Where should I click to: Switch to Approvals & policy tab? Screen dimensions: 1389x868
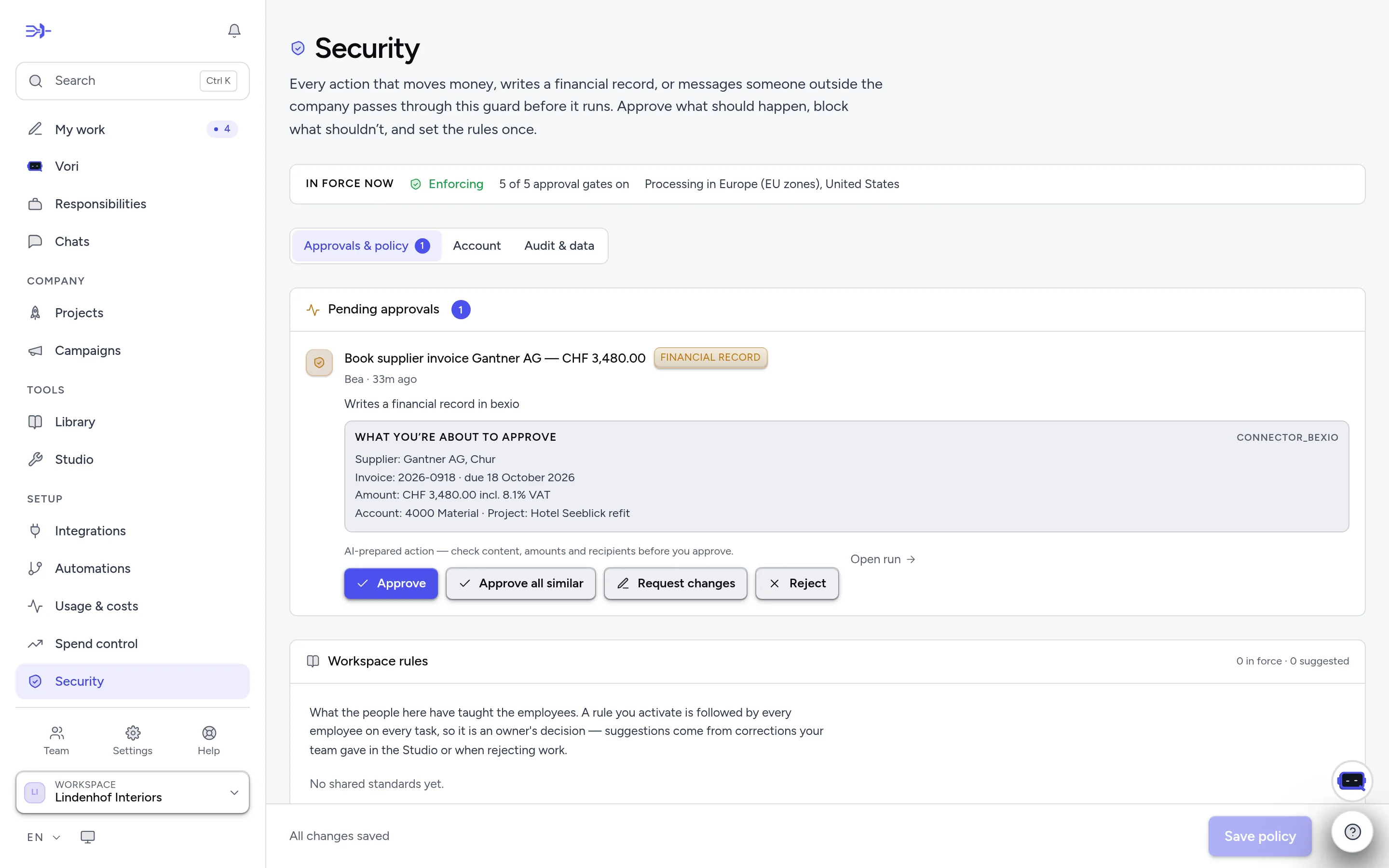[x=367, y=246]
